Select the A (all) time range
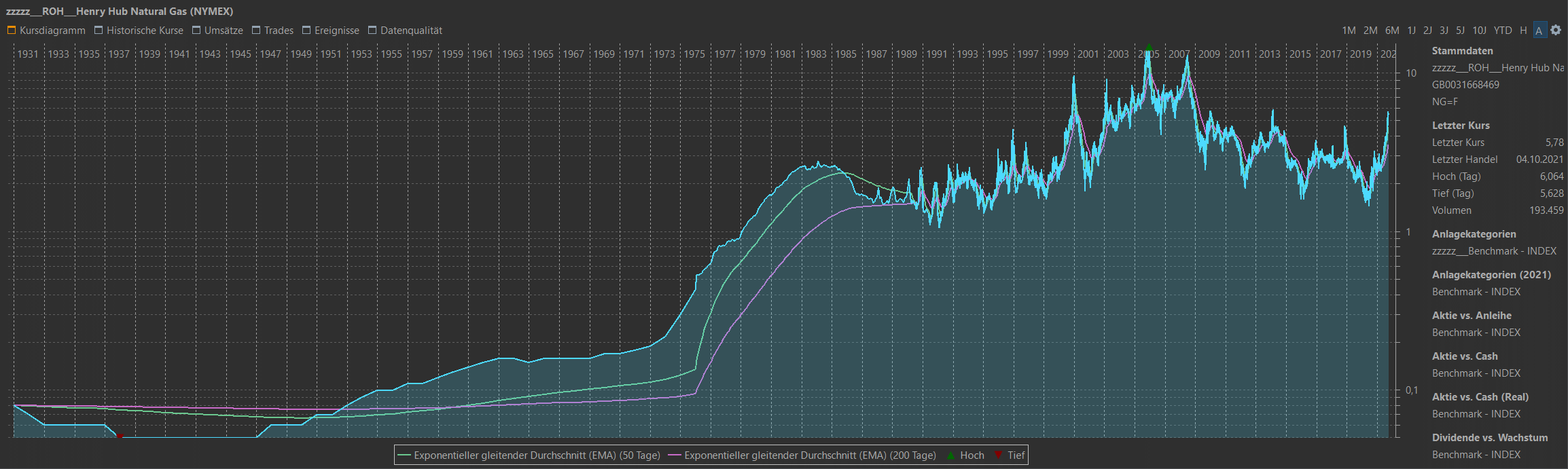Screen dimensions: 1568x469 [x=1539, y=31]
